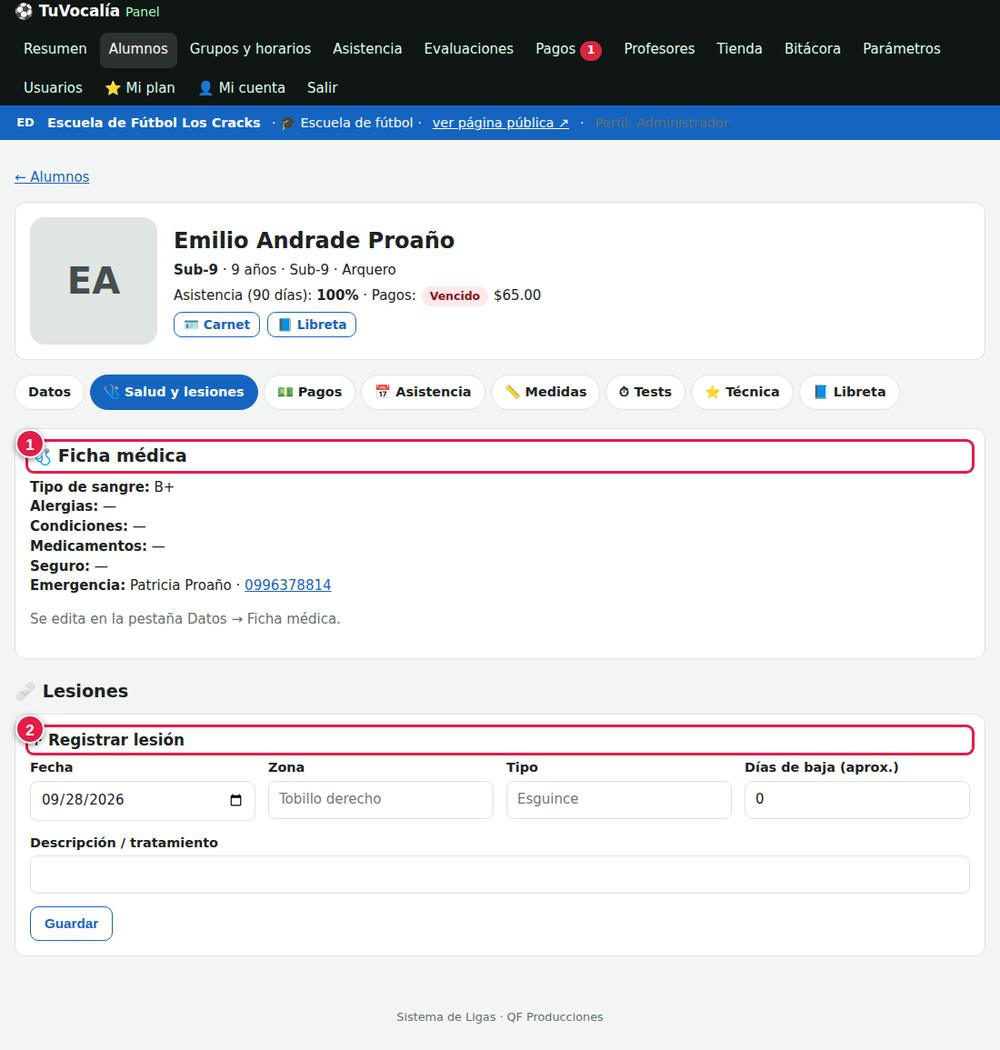Click Salir to log out

coord(322,88)
